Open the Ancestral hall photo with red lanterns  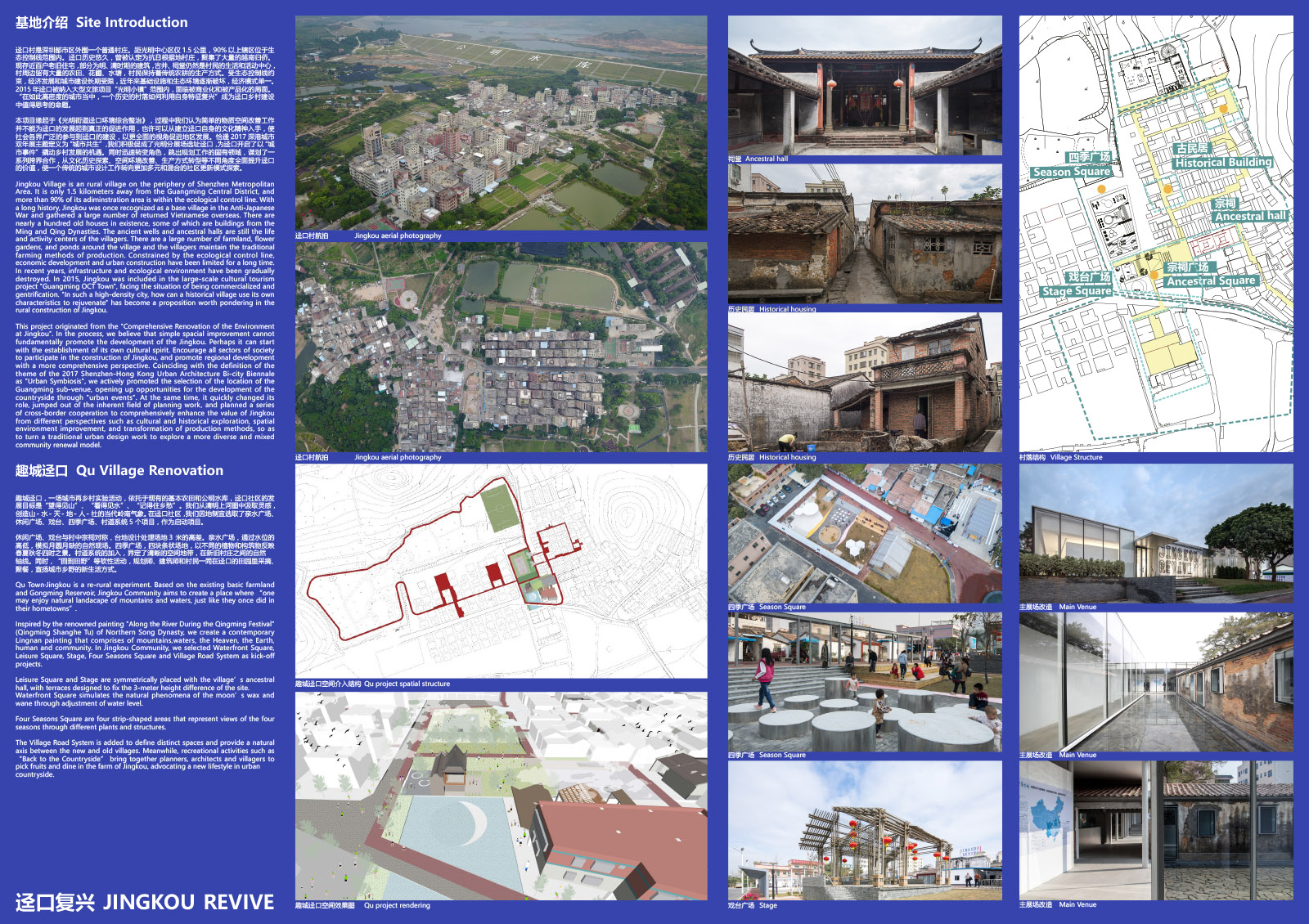click(865, 85)
